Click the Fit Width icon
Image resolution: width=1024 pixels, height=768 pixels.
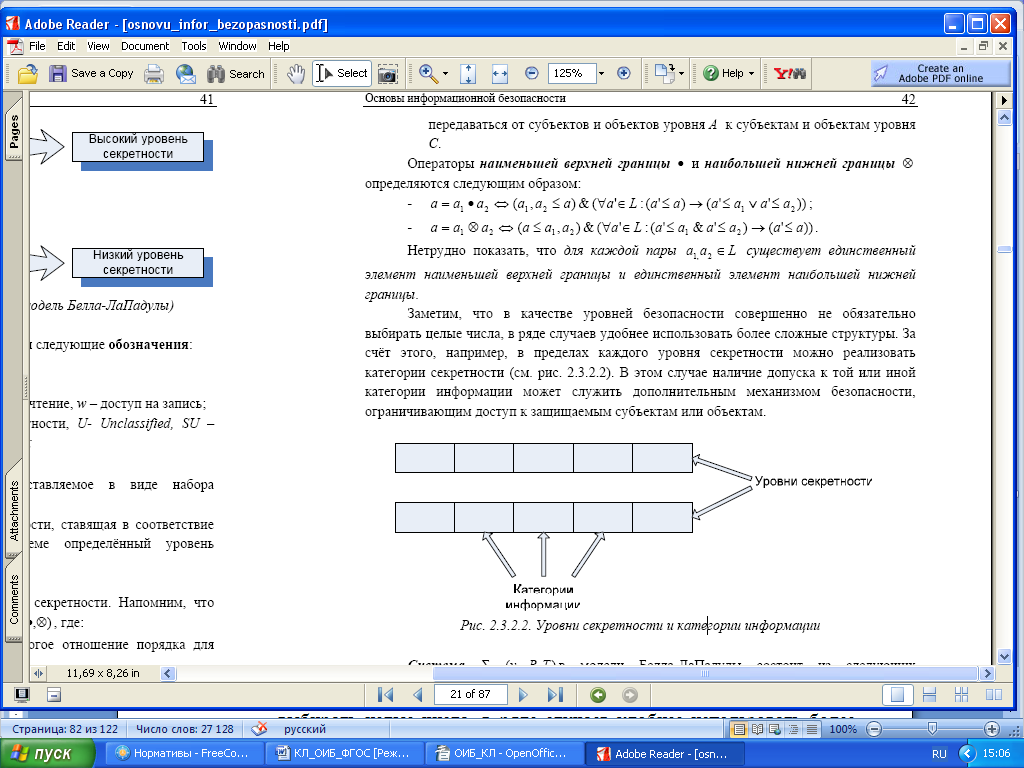point(500,74)
